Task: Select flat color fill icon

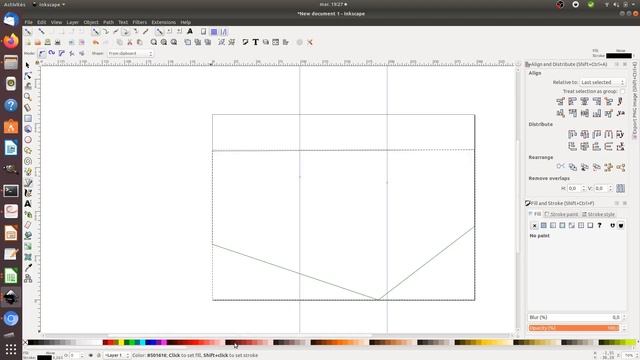Action: point(544,225)
